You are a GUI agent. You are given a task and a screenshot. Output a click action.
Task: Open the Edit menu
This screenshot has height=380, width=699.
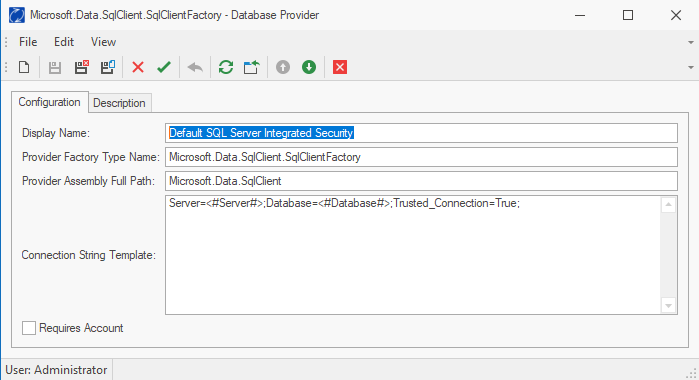coord(64,42)
